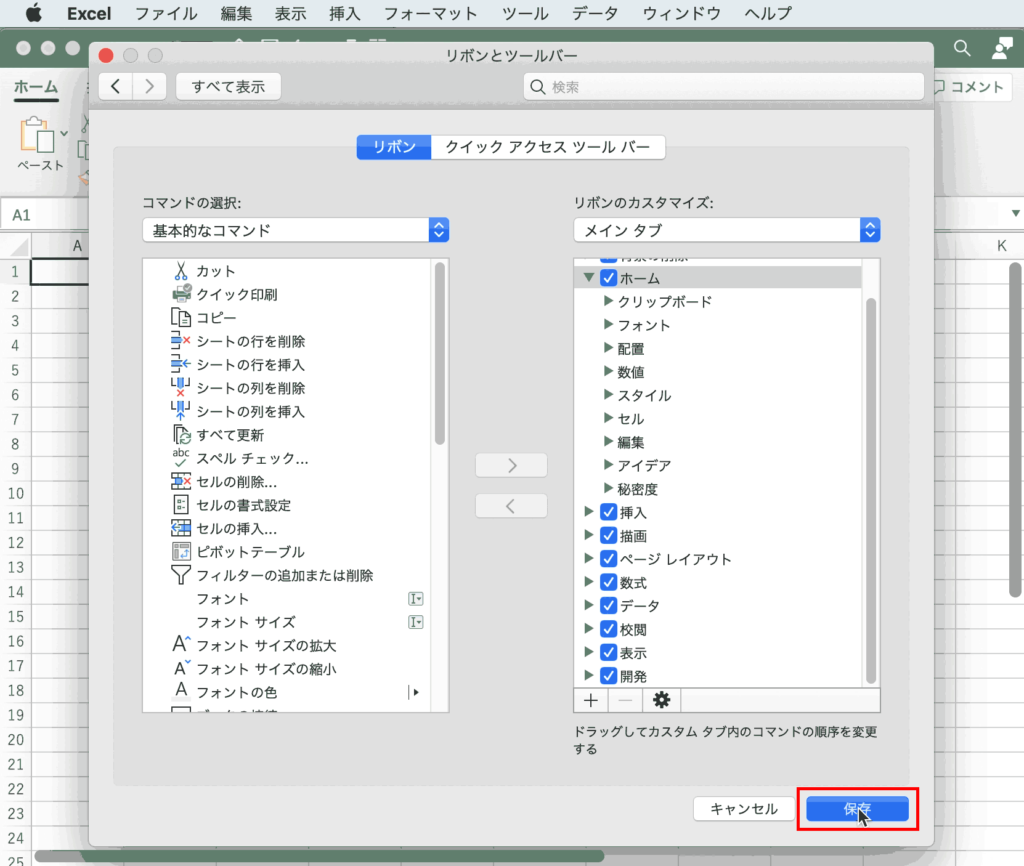The width and height of the screenshot is (1024, 866).
Task: Select row header 10 in the spreadsheet
Action: (x=16, y=493)
